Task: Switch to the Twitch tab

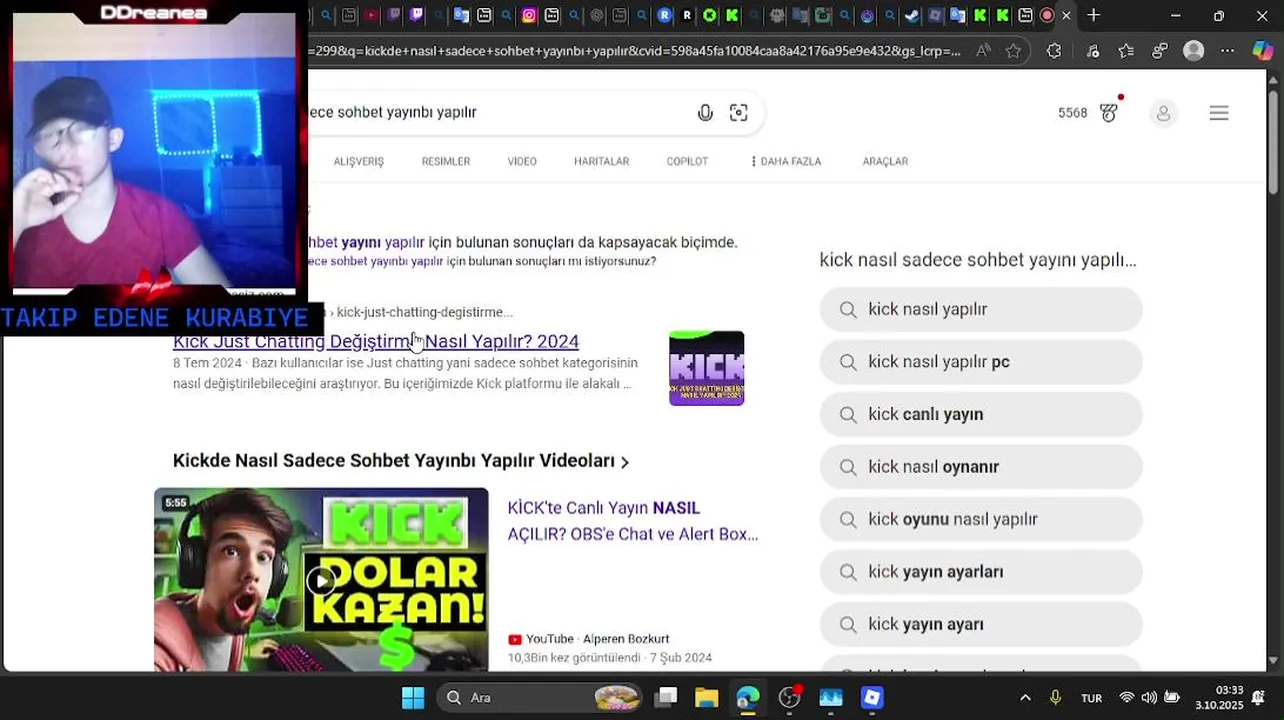Action: (417, 15)
